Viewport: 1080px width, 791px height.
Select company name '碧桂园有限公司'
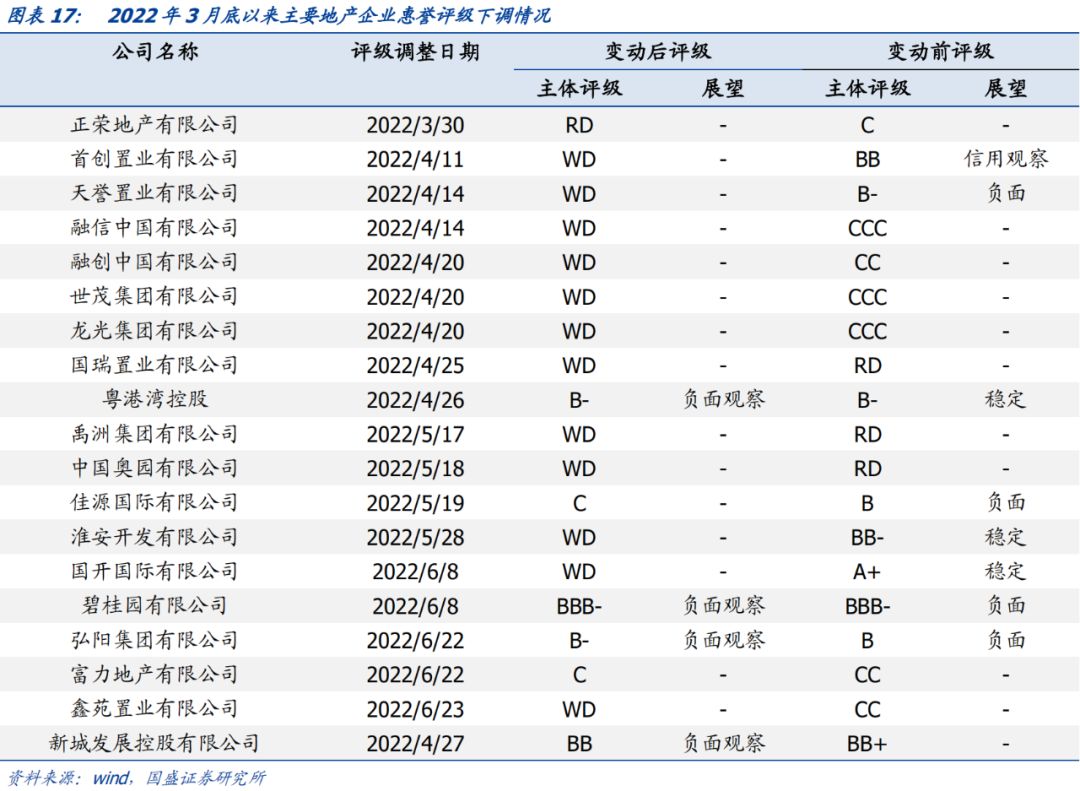click(x=154, y=606)
